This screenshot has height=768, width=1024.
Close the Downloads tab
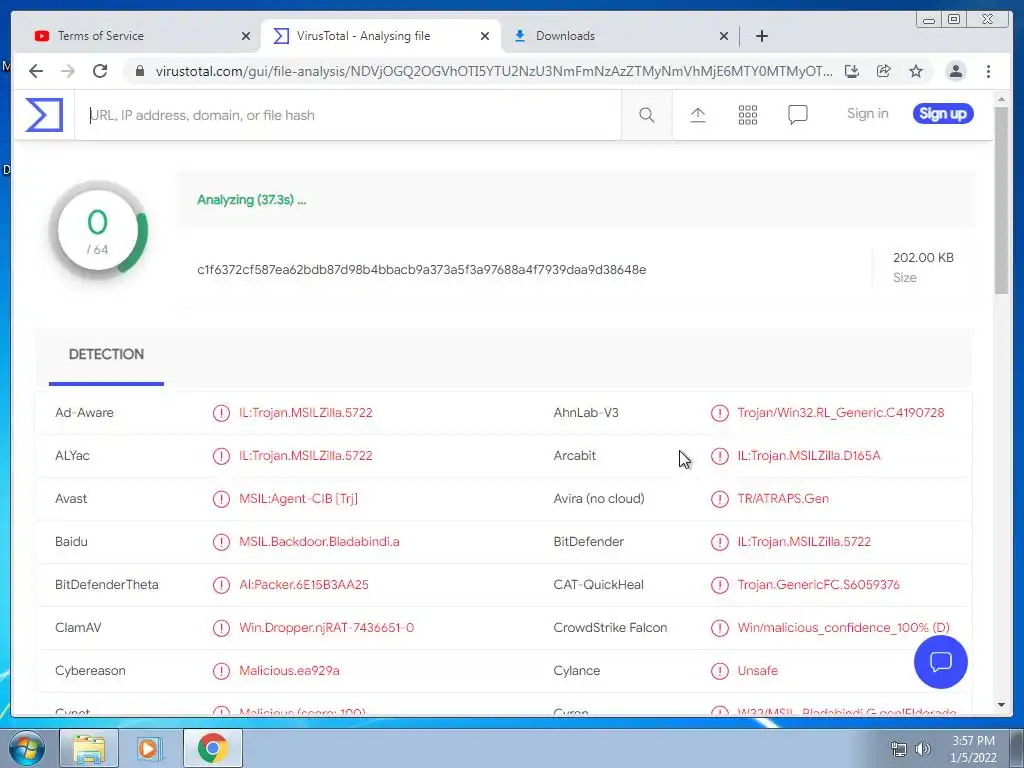[x=724, y=36]
